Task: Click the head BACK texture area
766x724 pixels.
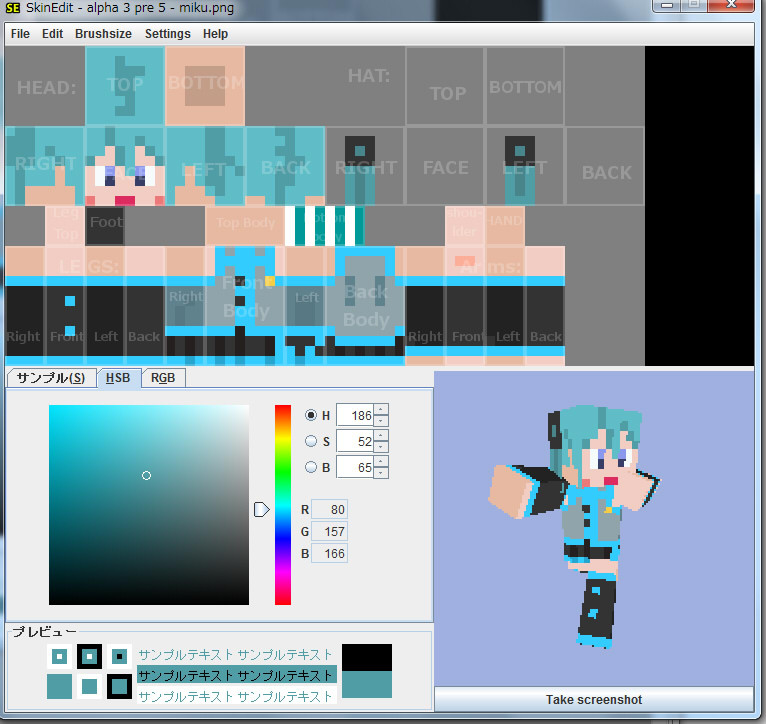Action: [285, 166]
